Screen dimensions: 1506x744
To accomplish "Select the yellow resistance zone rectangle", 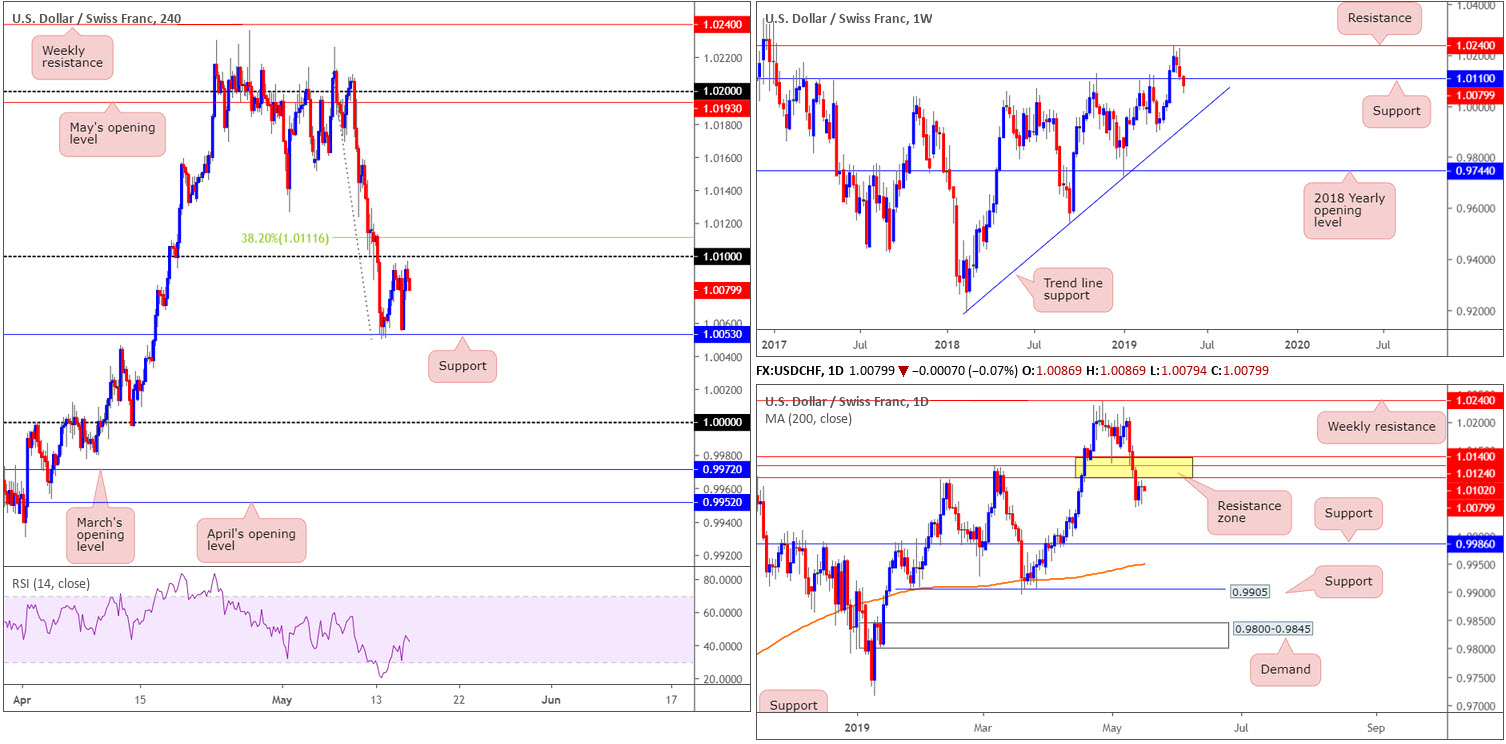I will point(1133,467).
